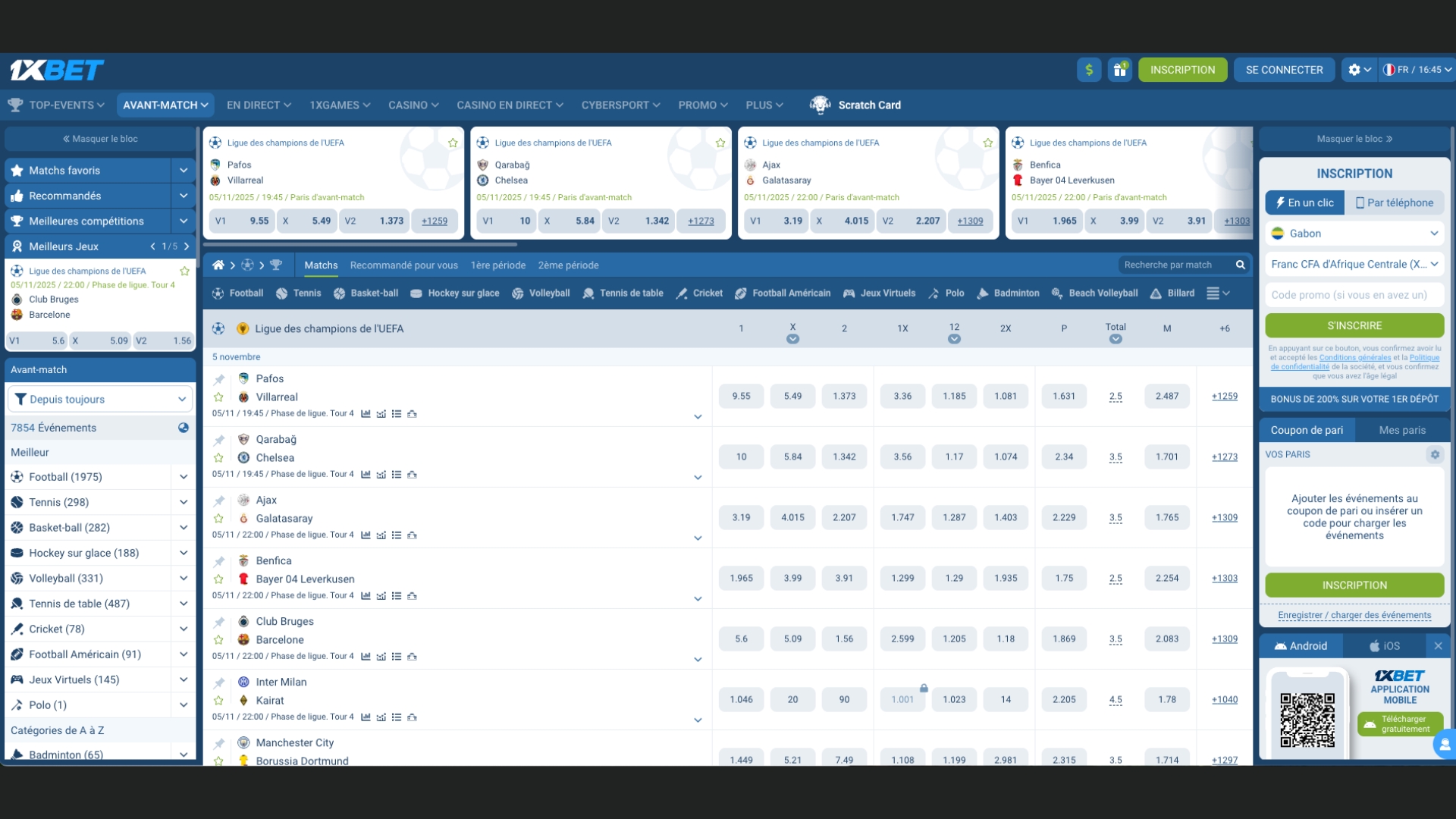Screen dimensions: 1456x819
Task: Open the dollar payments icon
Action: (1089, 70)
